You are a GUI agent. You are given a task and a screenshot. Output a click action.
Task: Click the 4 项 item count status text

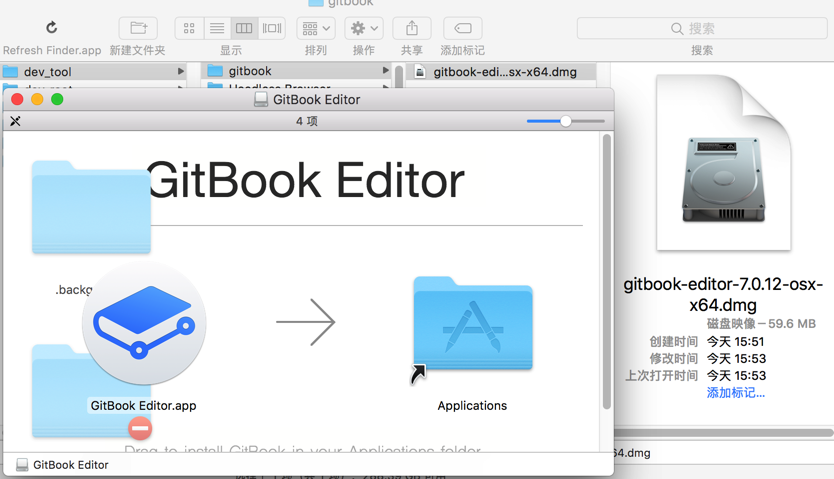pyautogui.click(x=307, y=121)
